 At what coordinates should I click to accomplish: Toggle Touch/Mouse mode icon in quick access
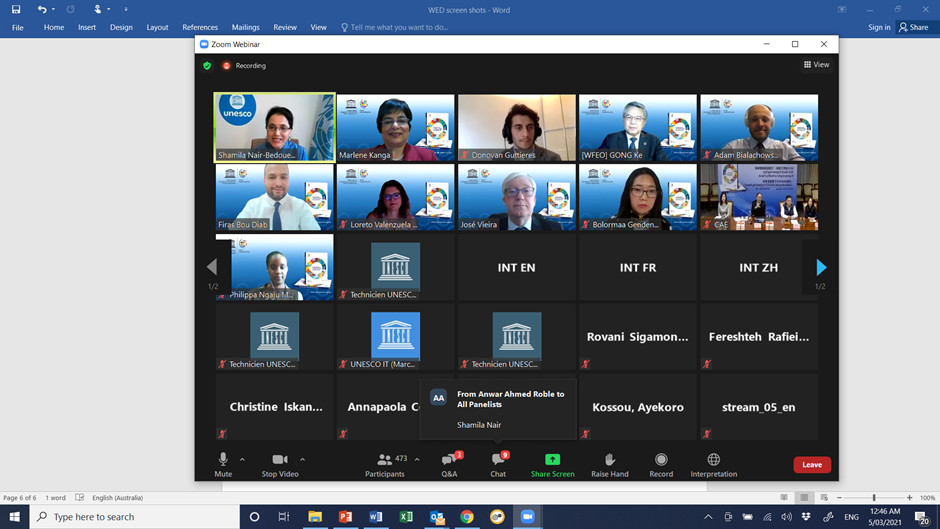point(98,10)
